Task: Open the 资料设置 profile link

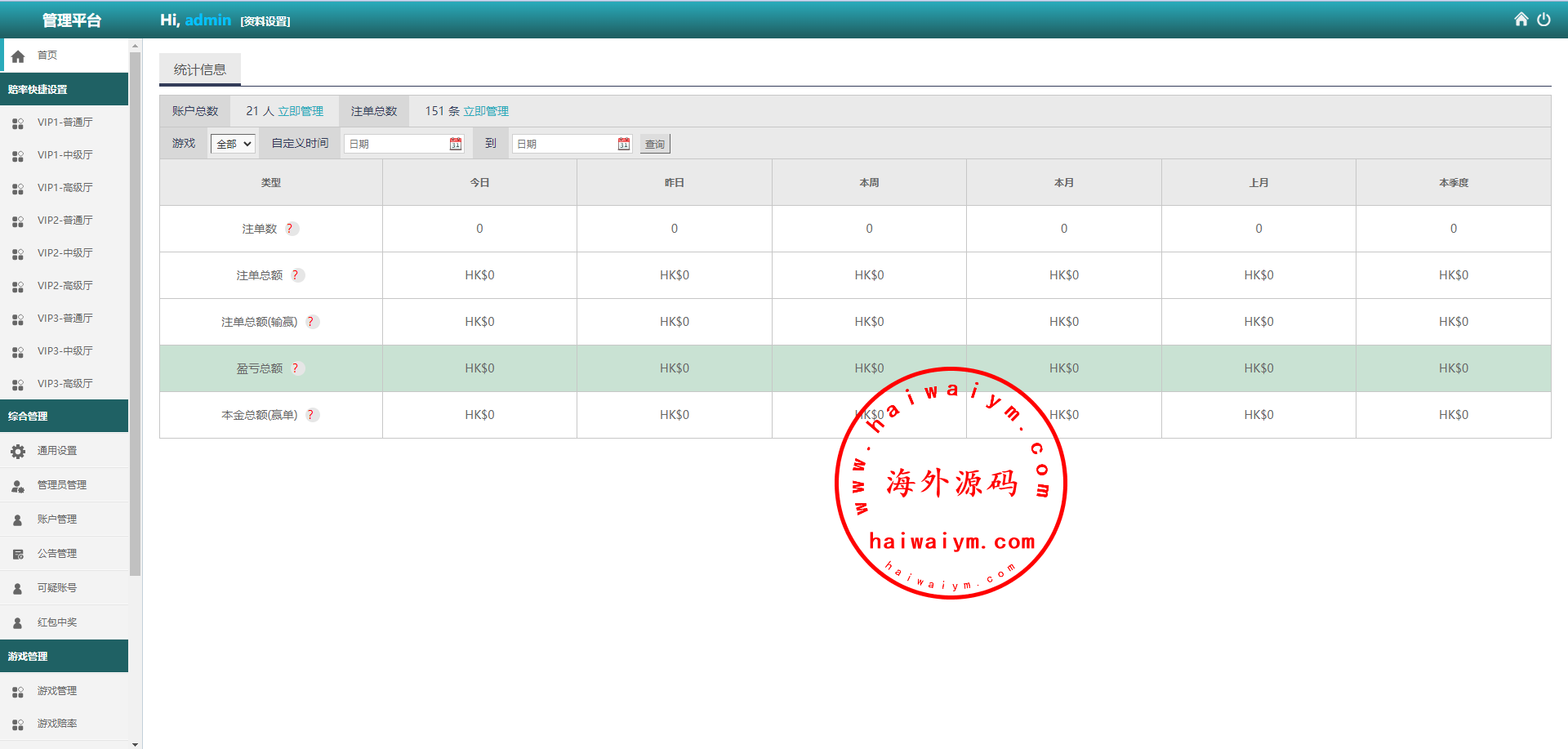Action: [265, 21]
